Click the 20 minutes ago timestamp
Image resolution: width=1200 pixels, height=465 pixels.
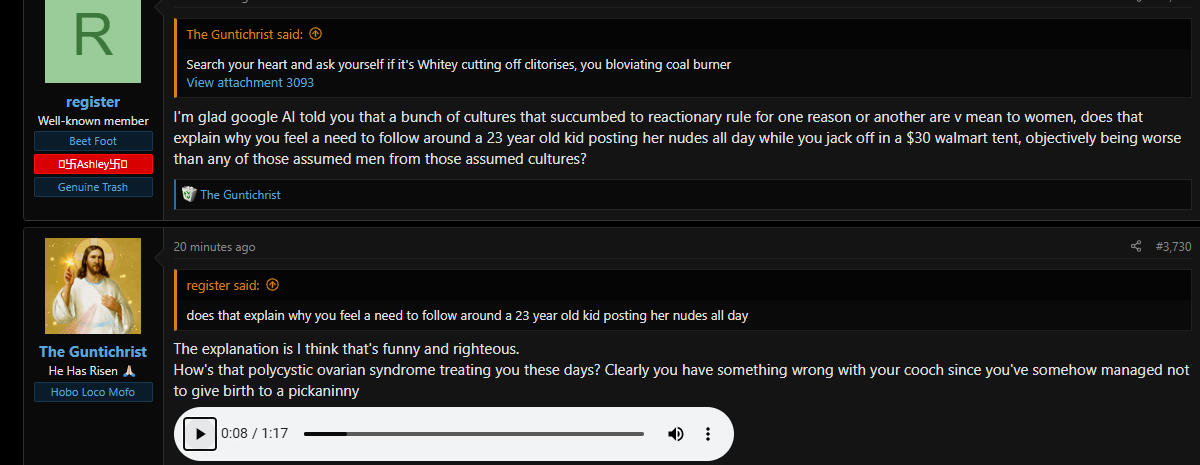[x=214, y=247]
